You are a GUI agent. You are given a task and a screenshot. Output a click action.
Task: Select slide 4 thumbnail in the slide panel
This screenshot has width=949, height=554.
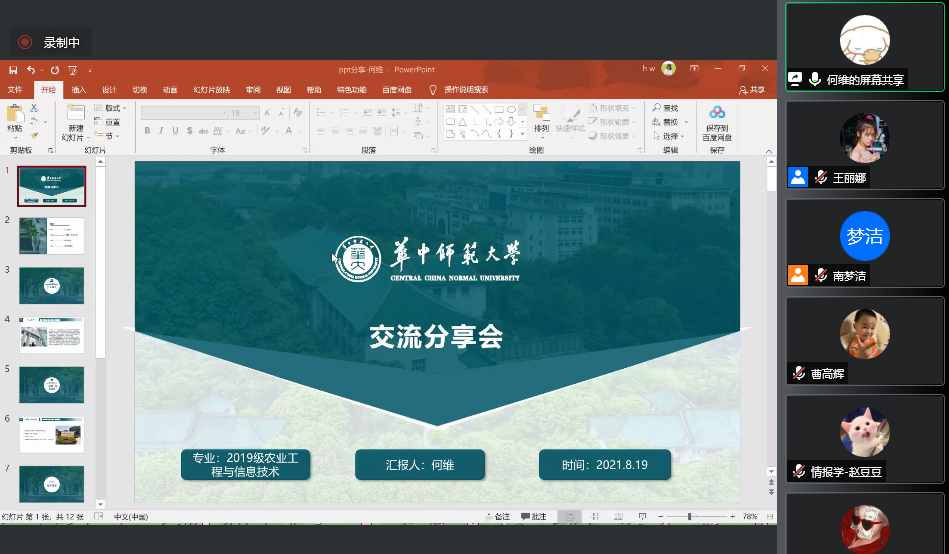52,335
